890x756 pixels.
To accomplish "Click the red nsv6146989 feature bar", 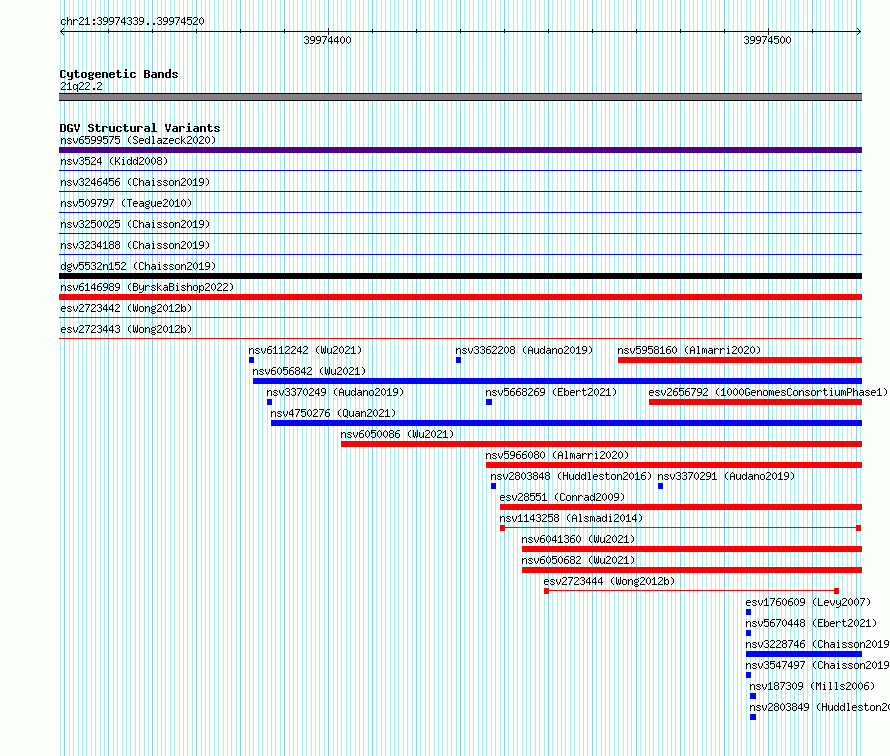I will 460,297.
